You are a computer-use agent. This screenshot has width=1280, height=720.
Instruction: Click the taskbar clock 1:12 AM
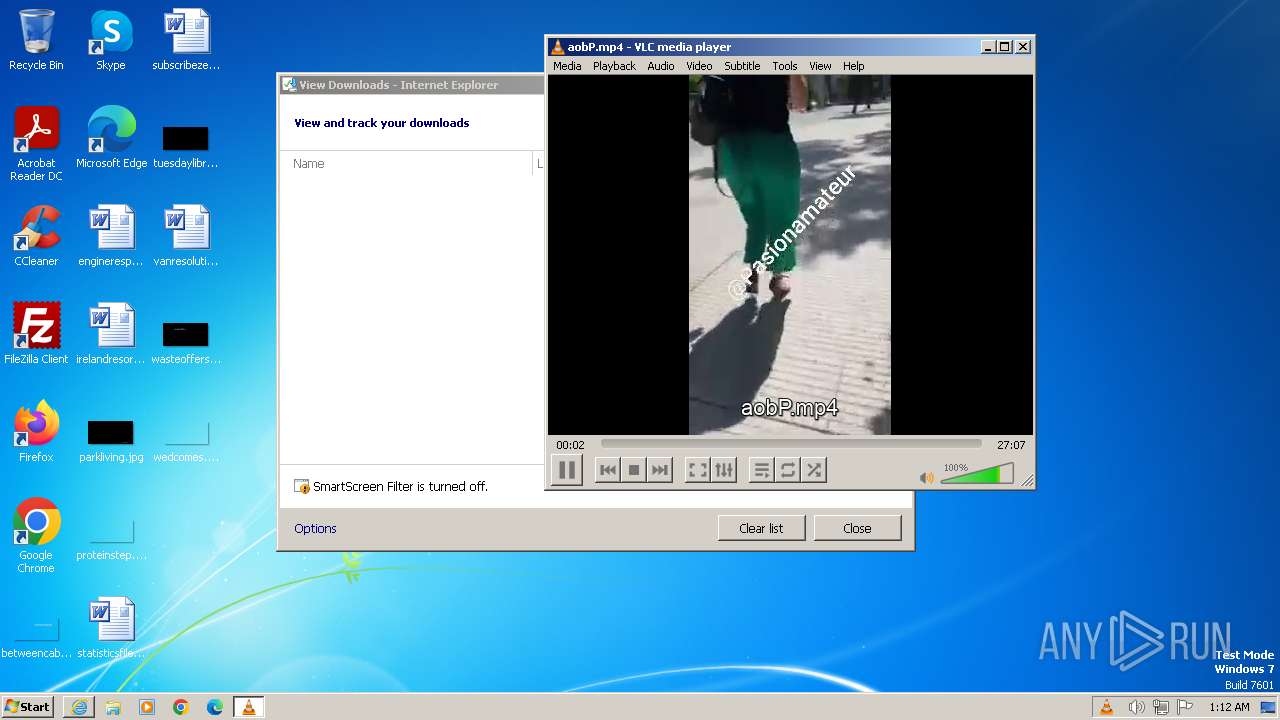pyautogui.click(x=1229, y=707)
